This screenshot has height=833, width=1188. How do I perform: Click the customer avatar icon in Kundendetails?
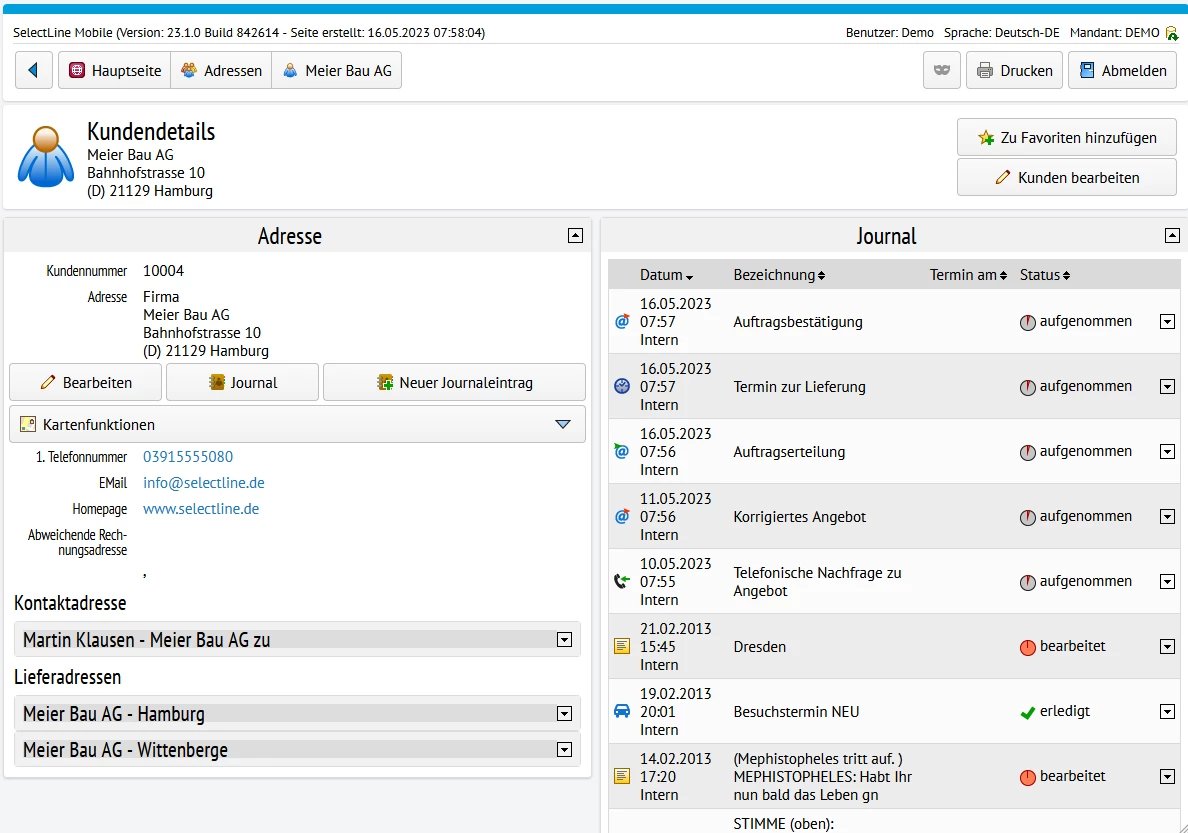46,157
